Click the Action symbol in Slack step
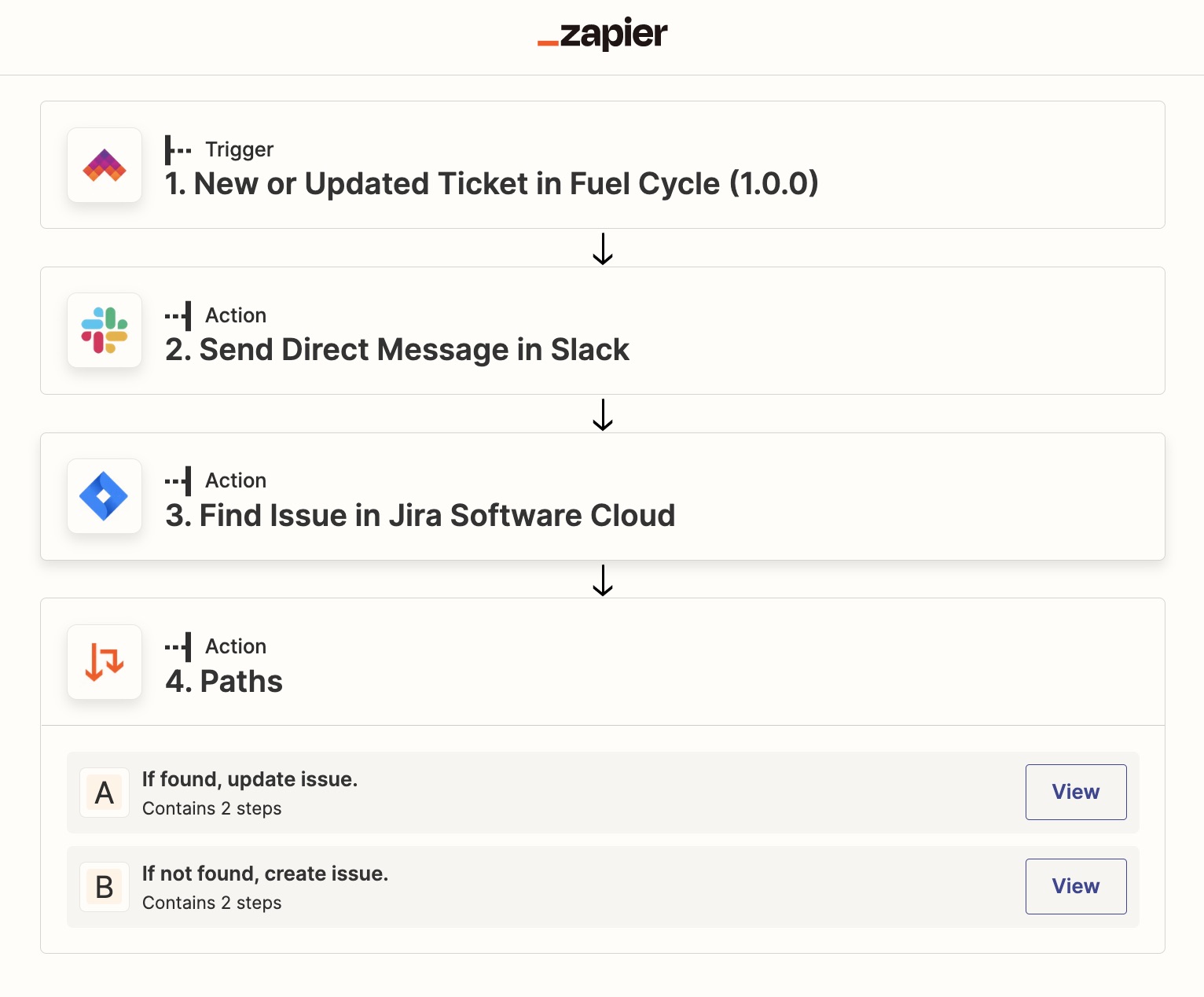Screen dimensions: 1204x997 [178, 315]
